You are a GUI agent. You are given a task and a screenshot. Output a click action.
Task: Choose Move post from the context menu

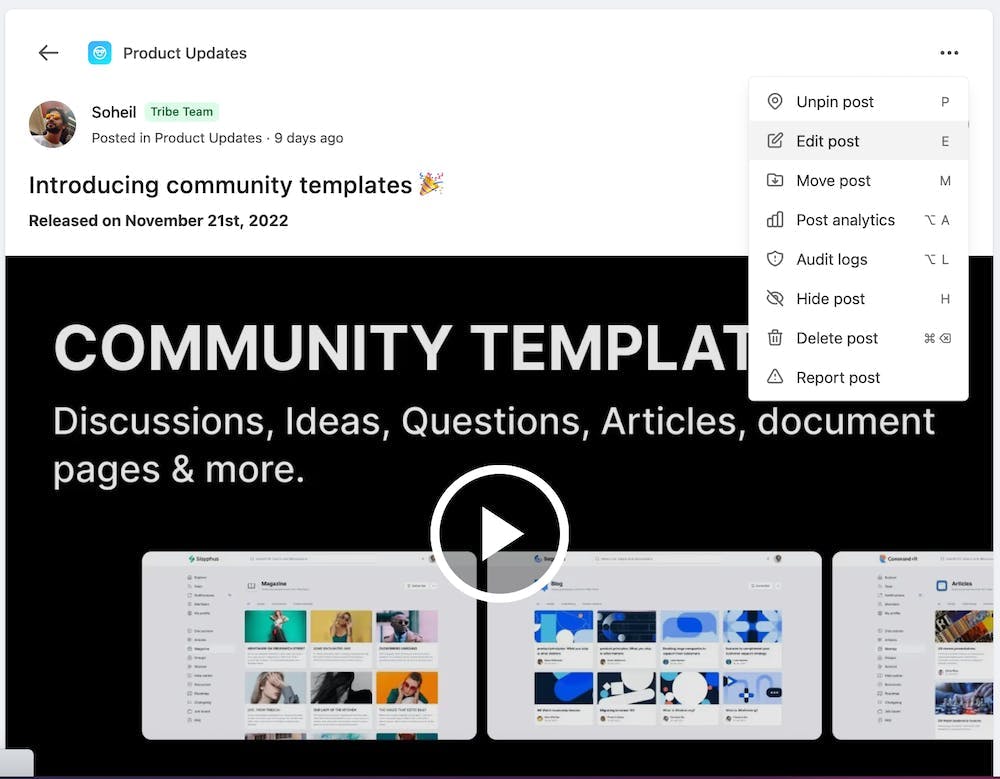click(832, 180)
